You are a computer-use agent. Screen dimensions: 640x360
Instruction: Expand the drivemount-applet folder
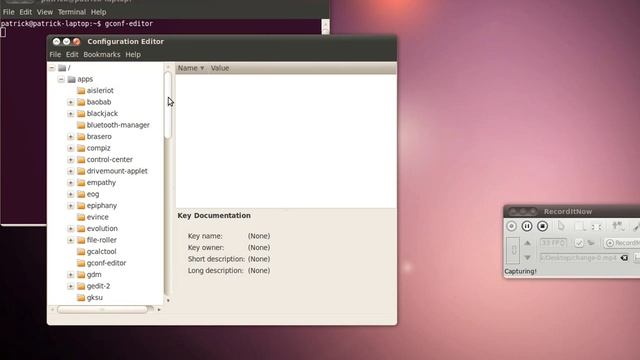click(71, 171)
